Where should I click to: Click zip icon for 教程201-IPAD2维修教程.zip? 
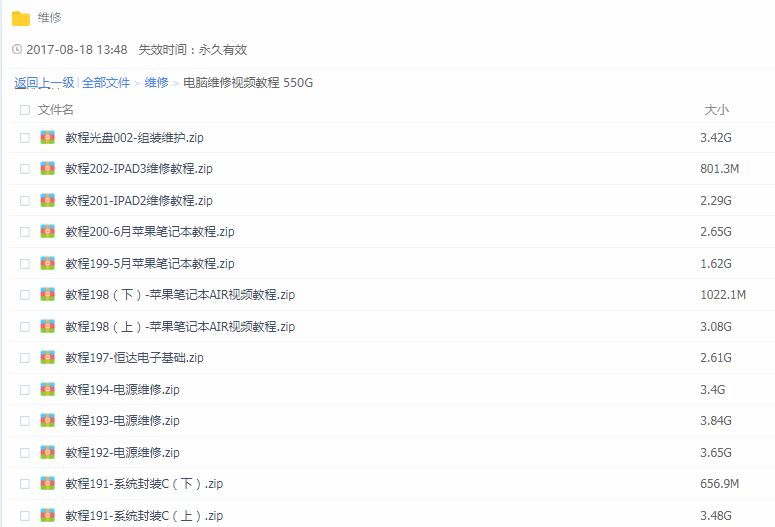(47, 200)
